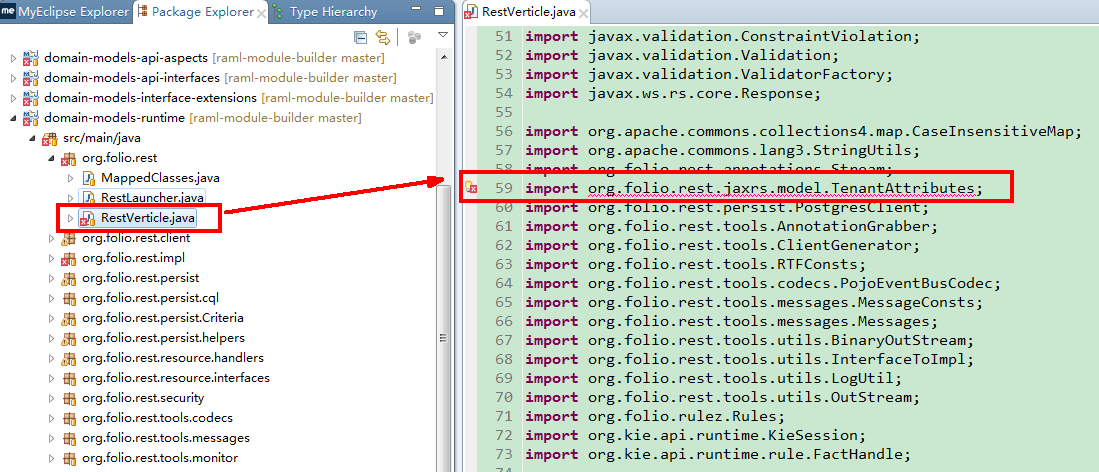The image size is (1099, 472).
Task: Click the org.folio.rest.persist.helpers package icon
Action: pos(69,339)
